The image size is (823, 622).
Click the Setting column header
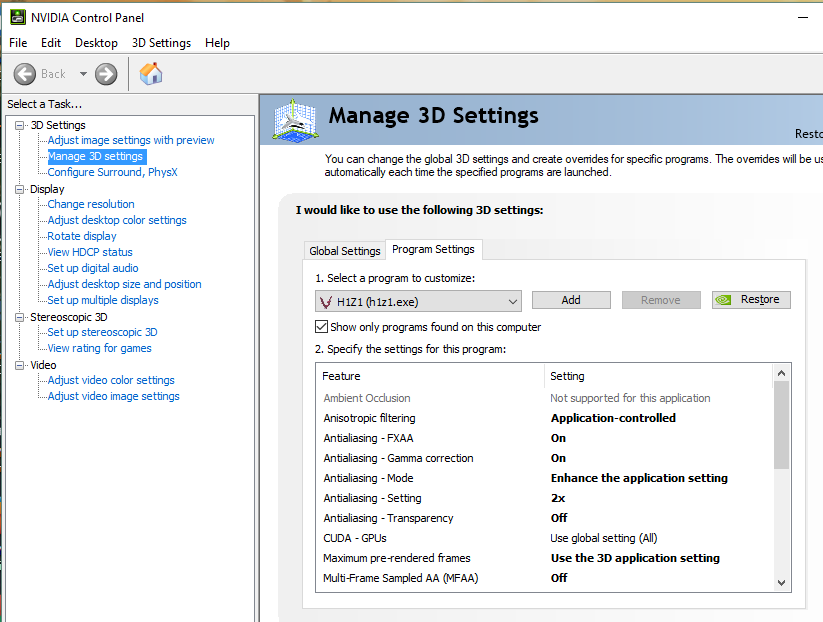pyautogui.click(x=659, y=376)
